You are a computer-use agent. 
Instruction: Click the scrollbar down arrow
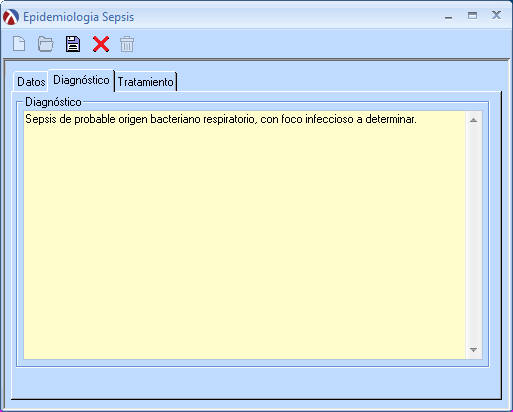(x=474, y=350)
